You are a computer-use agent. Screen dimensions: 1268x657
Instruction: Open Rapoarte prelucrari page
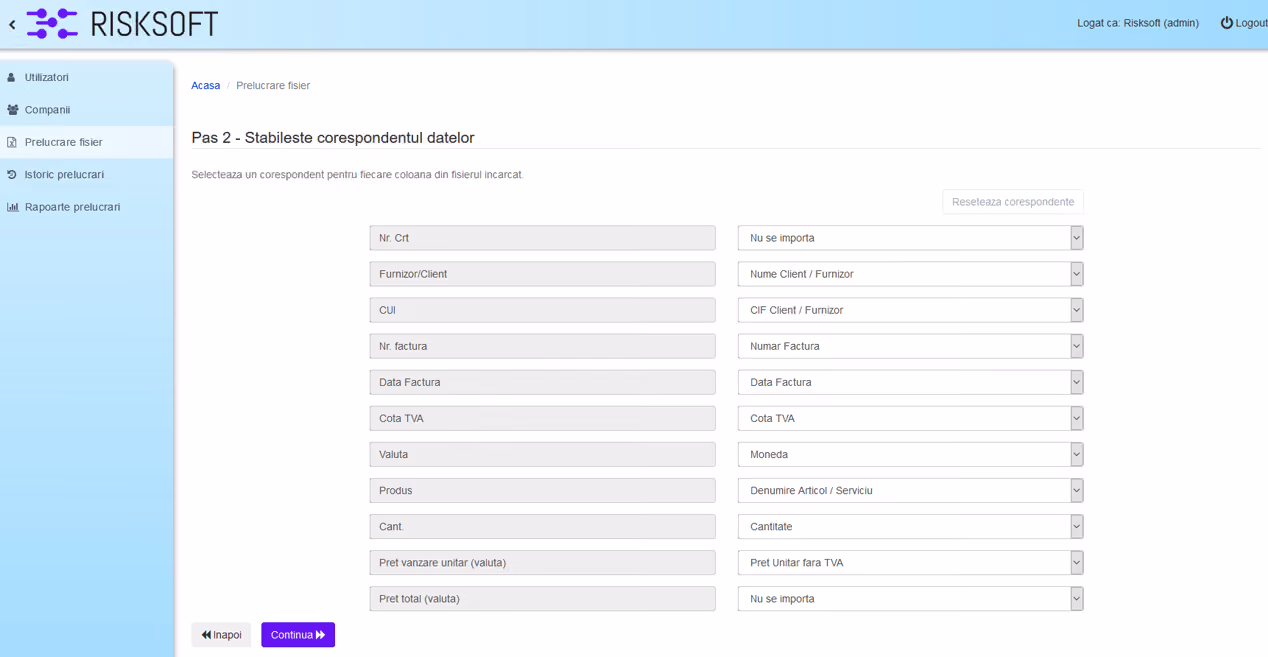point(87,207)
